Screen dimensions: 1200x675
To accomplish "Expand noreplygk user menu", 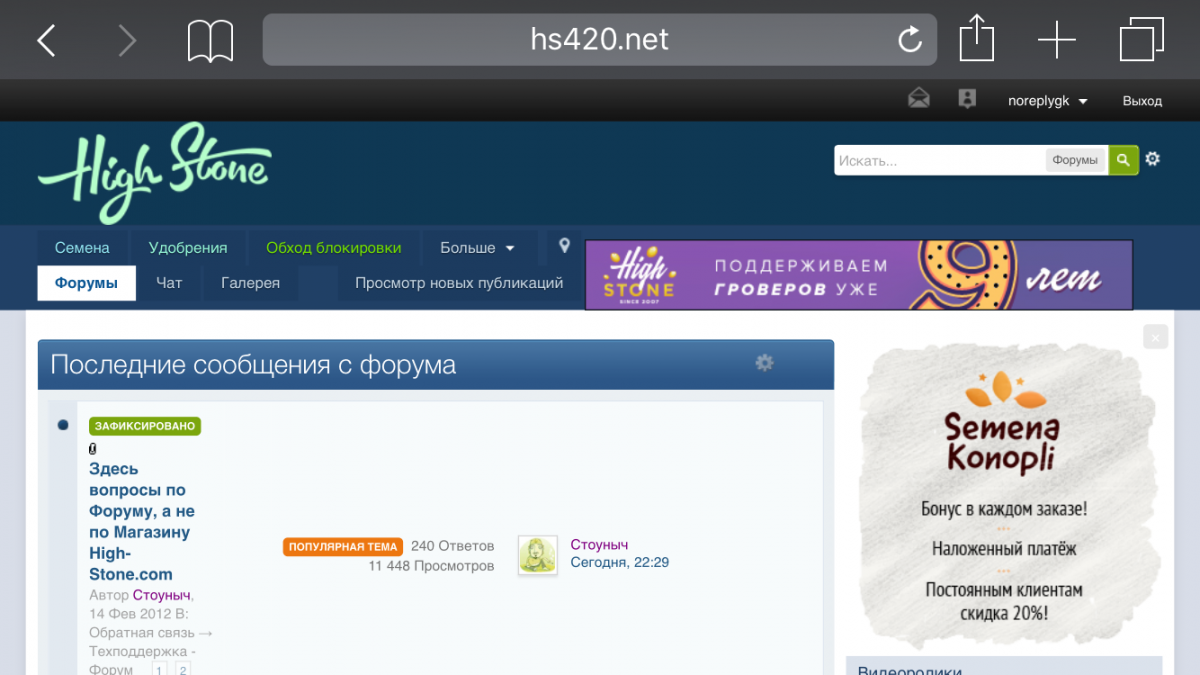I will pyautogui.click(x=1047, y=101).
